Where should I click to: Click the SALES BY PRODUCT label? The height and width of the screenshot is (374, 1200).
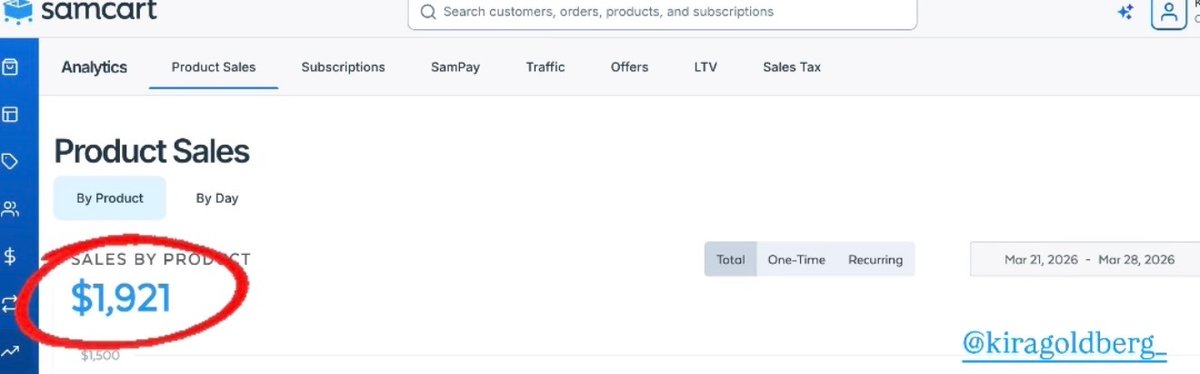click(161, 259)
